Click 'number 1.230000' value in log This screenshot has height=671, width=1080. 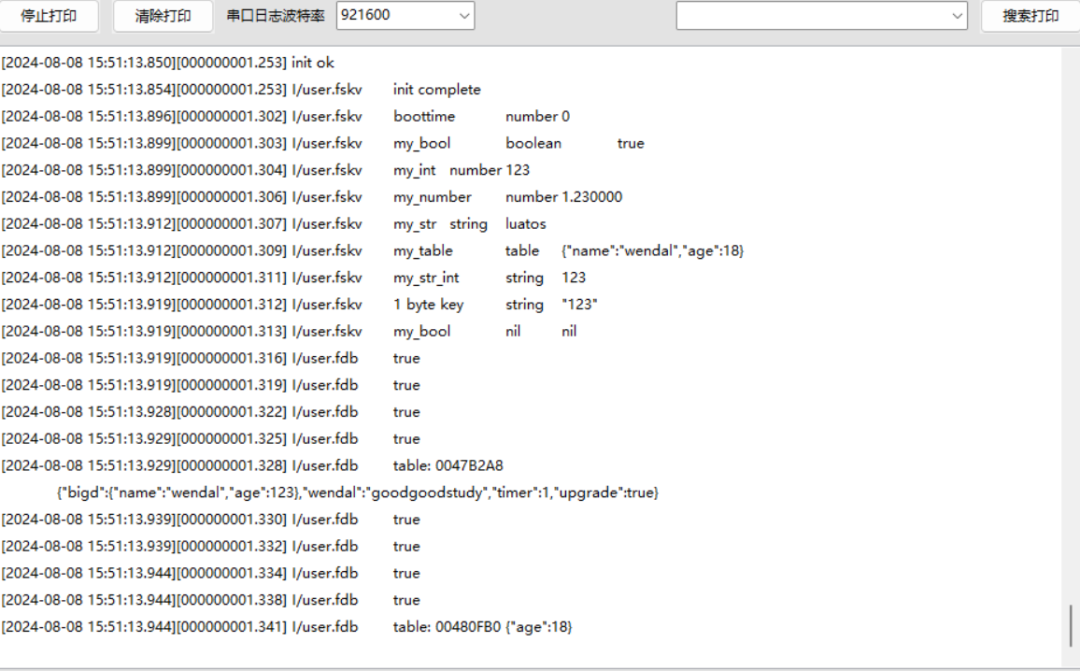563,197
